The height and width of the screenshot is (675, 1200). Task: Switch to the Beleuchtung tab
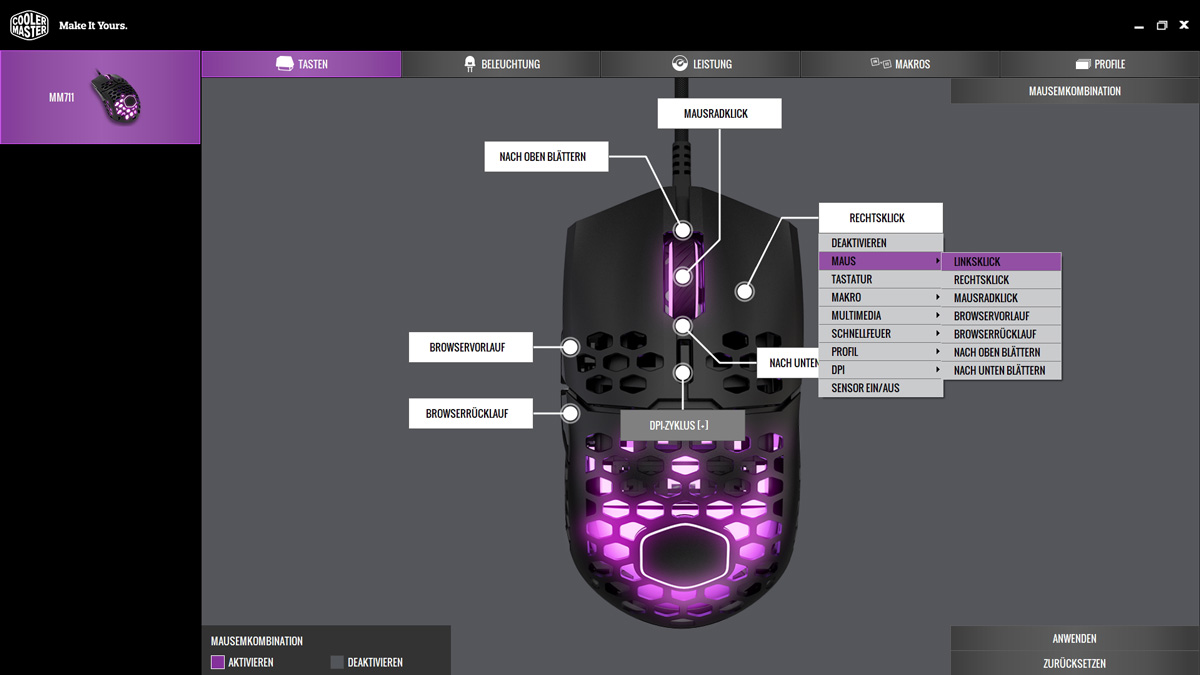[500, 64]
